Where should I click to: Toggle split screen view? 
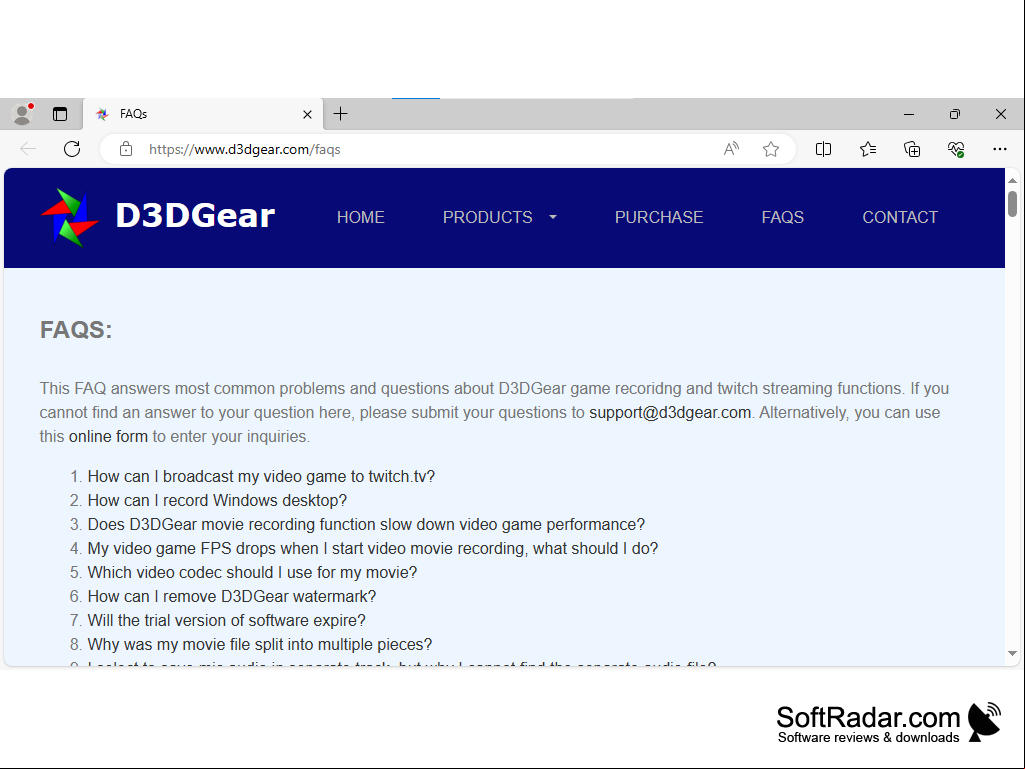click(824, 149)
